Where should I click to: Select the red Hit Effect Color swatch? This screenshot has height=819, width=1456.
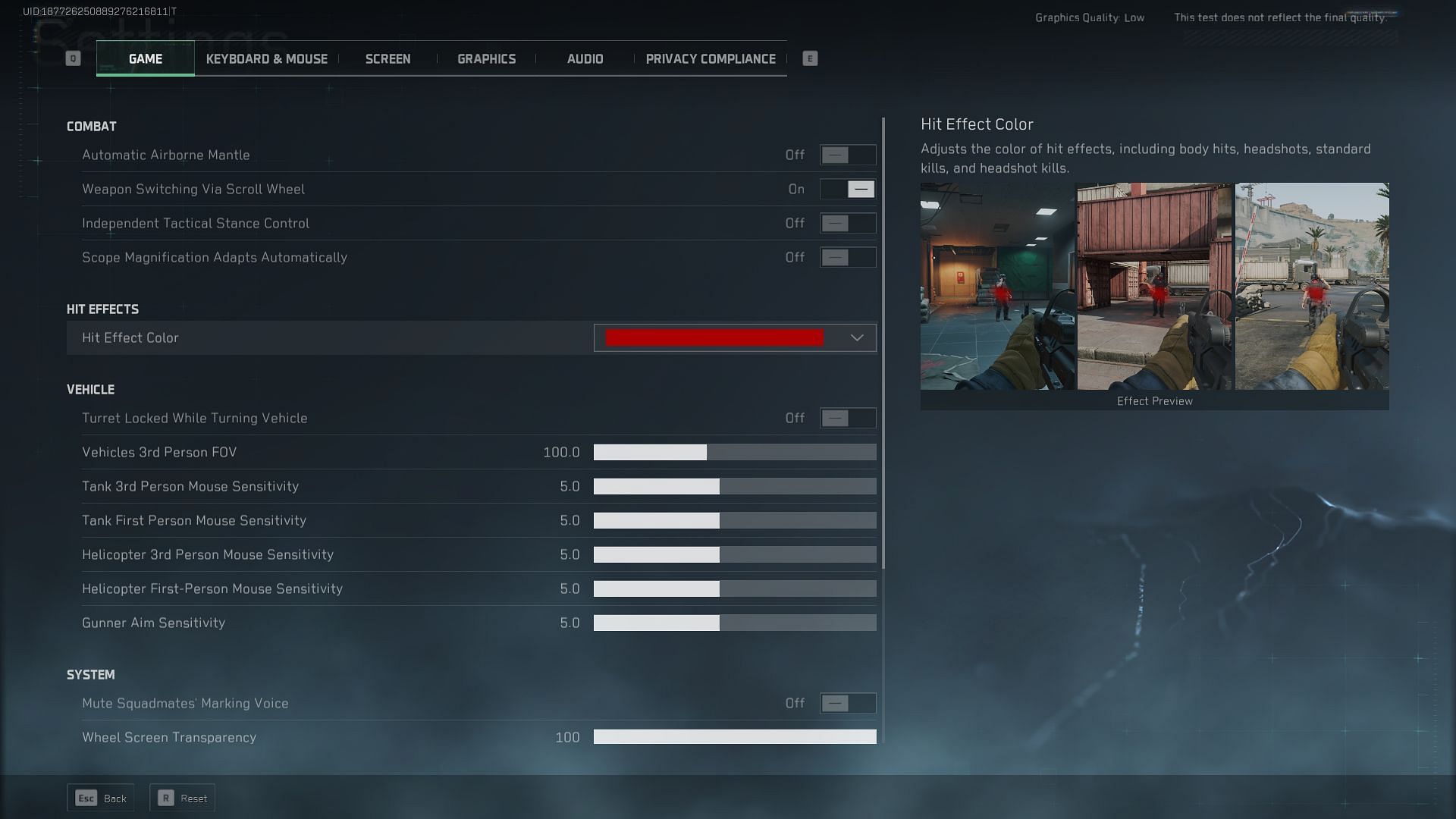click(x=714, y=337)
